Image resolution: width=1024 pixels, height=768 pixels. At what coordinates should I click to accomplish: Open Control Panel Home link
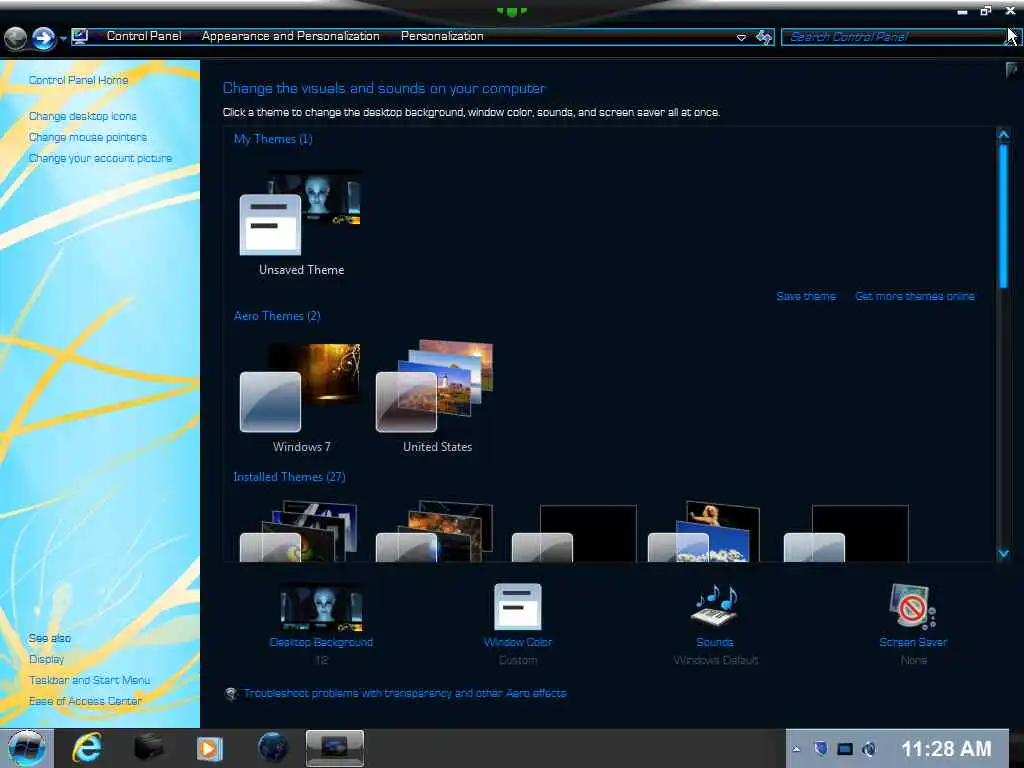pos(78,80)
